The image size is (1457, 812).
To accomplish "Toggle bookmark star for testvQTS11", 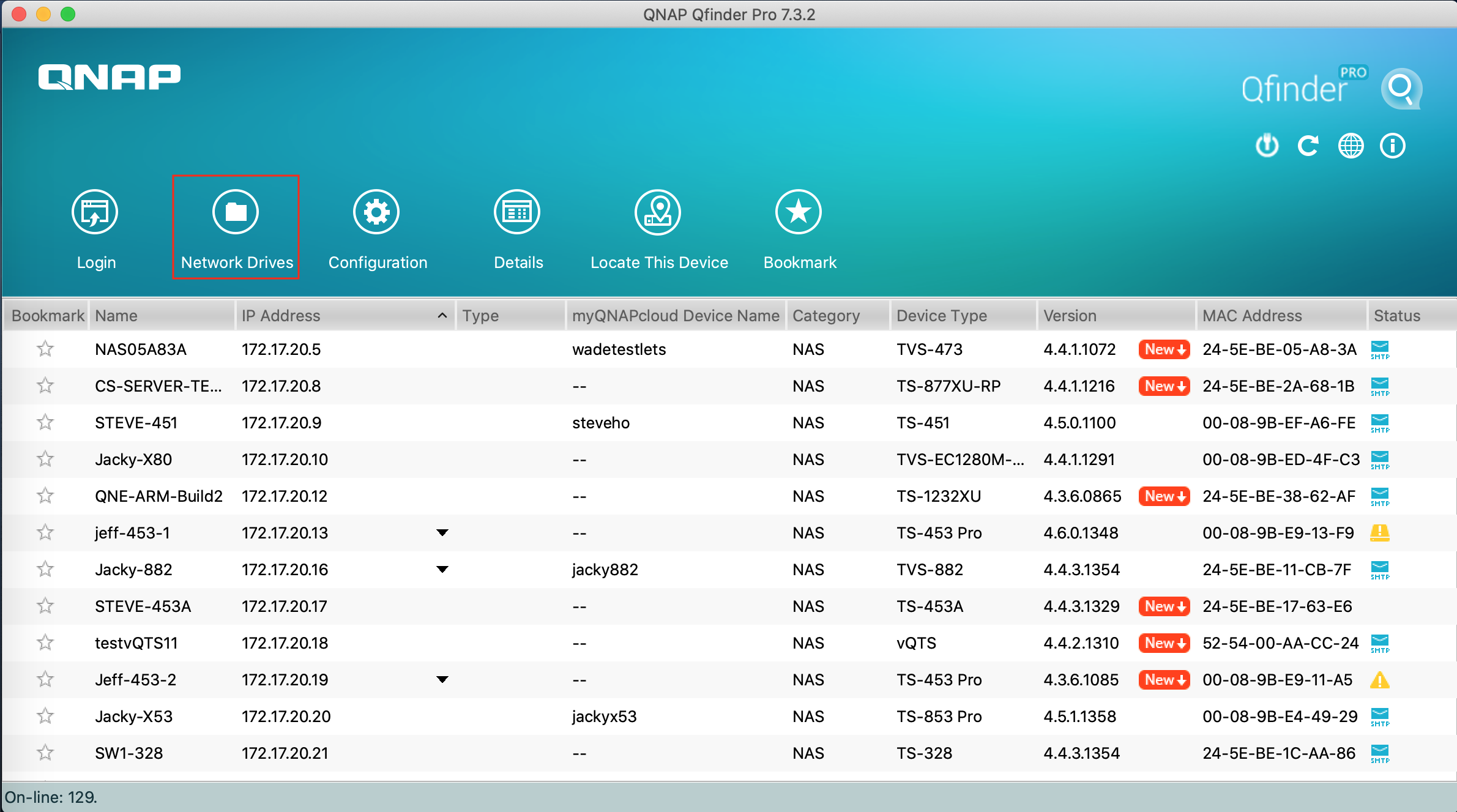I will [45, 643].
